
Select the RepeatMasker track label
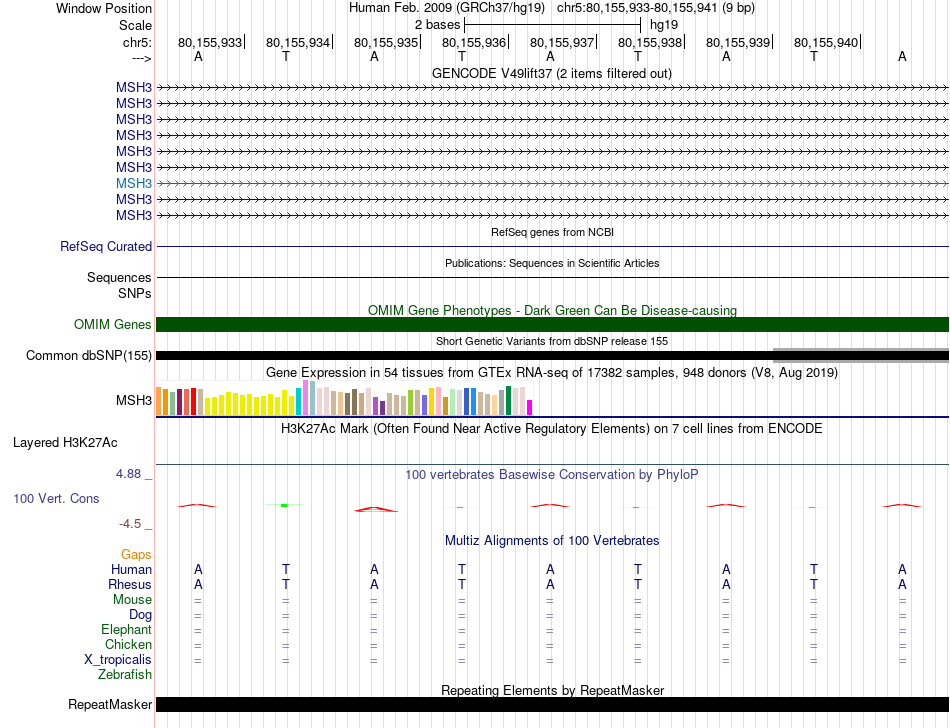[x=109, y=705]
